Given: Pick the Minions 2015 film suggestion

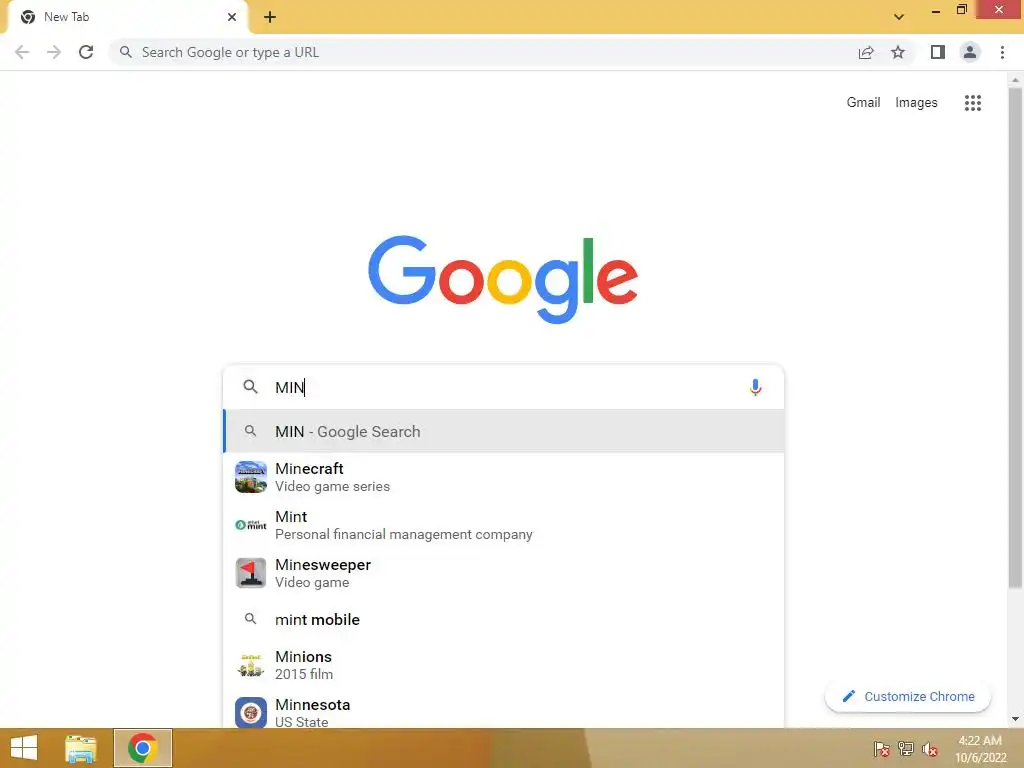Looking at the screenshot, I should point(504,665).
